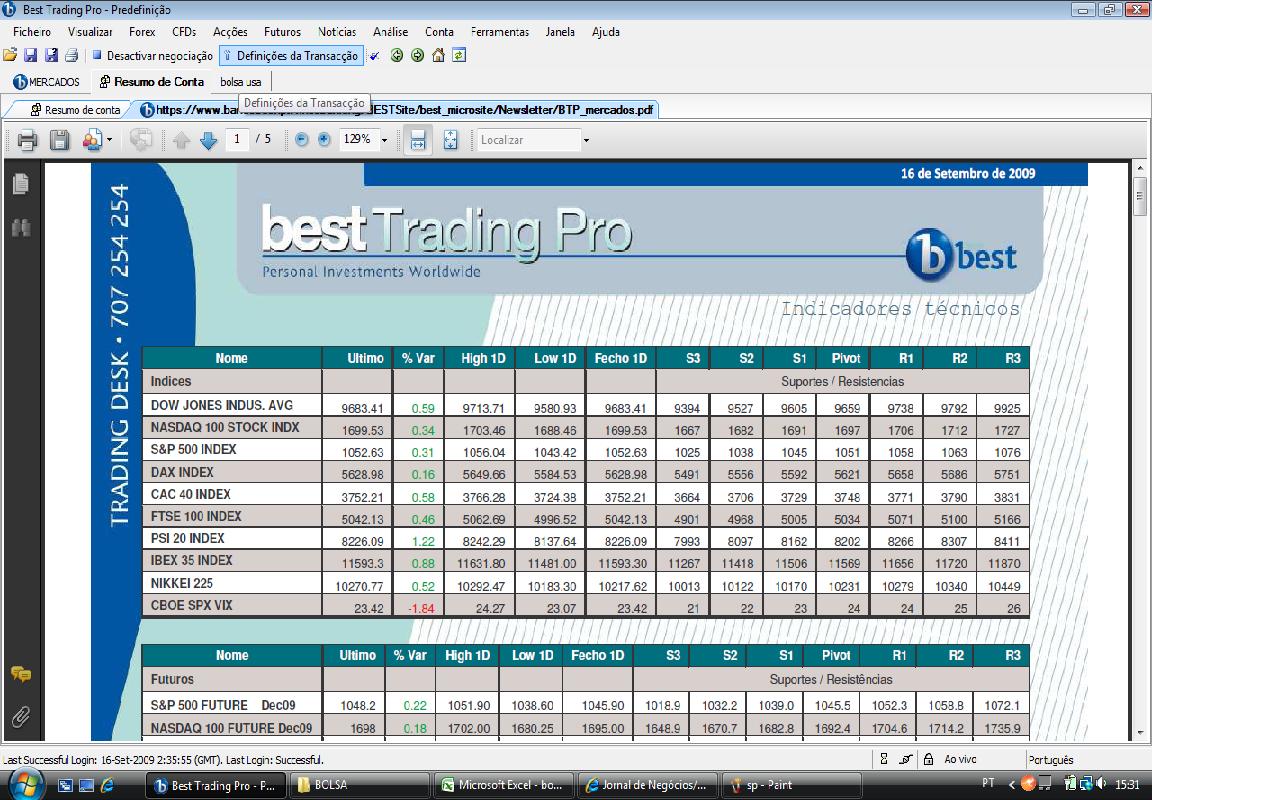Open the Janela menu
Image resolution: width=1280 pixels, height=800 pixels.
click(x=560, y=32)
